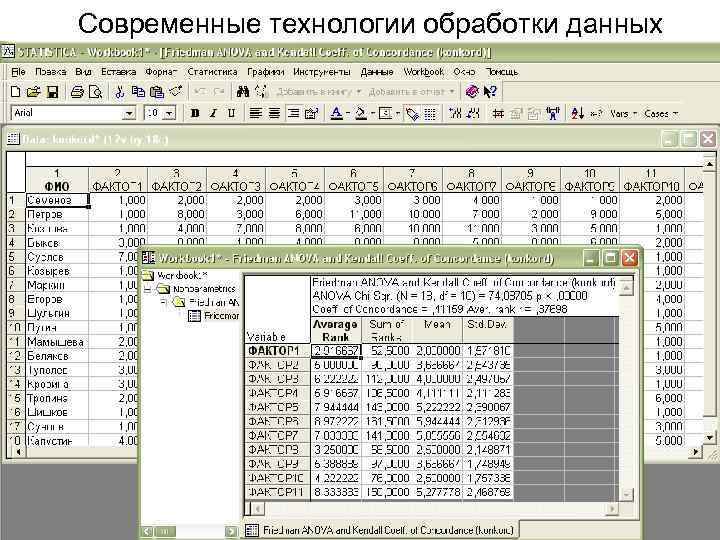Cut selection with the scissors icon
The height and width of the screenshot is (540, 720).
pyautogui.click(x=120, y=92)
